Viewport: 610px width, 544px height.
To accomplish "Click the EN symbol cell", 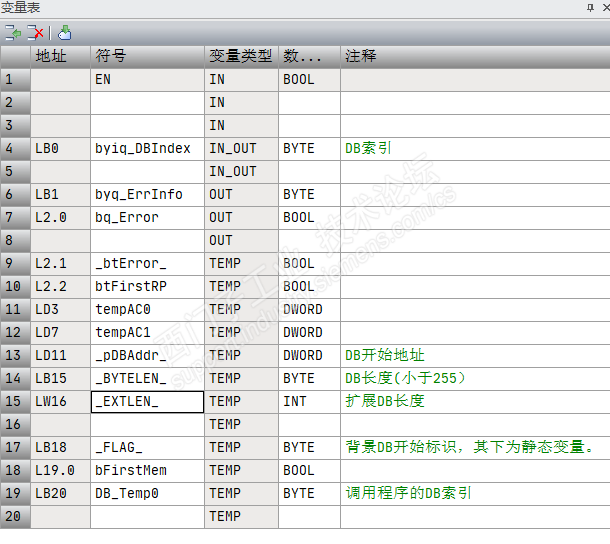I will click(147, 80).
